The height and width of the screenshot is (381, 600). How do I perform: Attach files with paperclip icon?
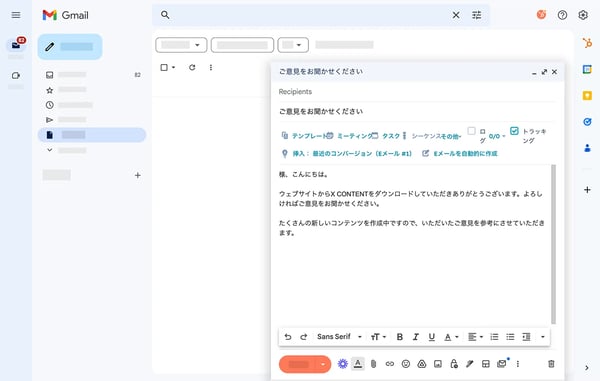click(x=373, y=364)
